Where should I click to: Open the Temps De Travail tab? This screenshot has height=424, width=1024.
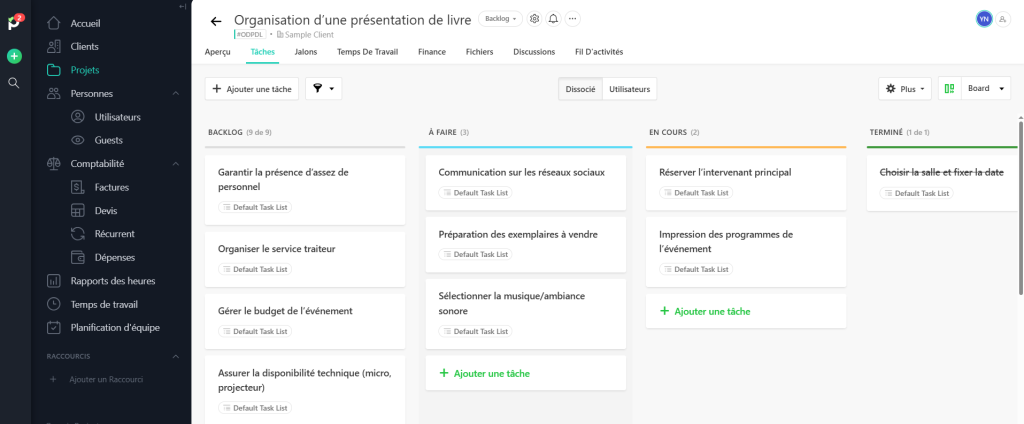click(x=367, y=52)
